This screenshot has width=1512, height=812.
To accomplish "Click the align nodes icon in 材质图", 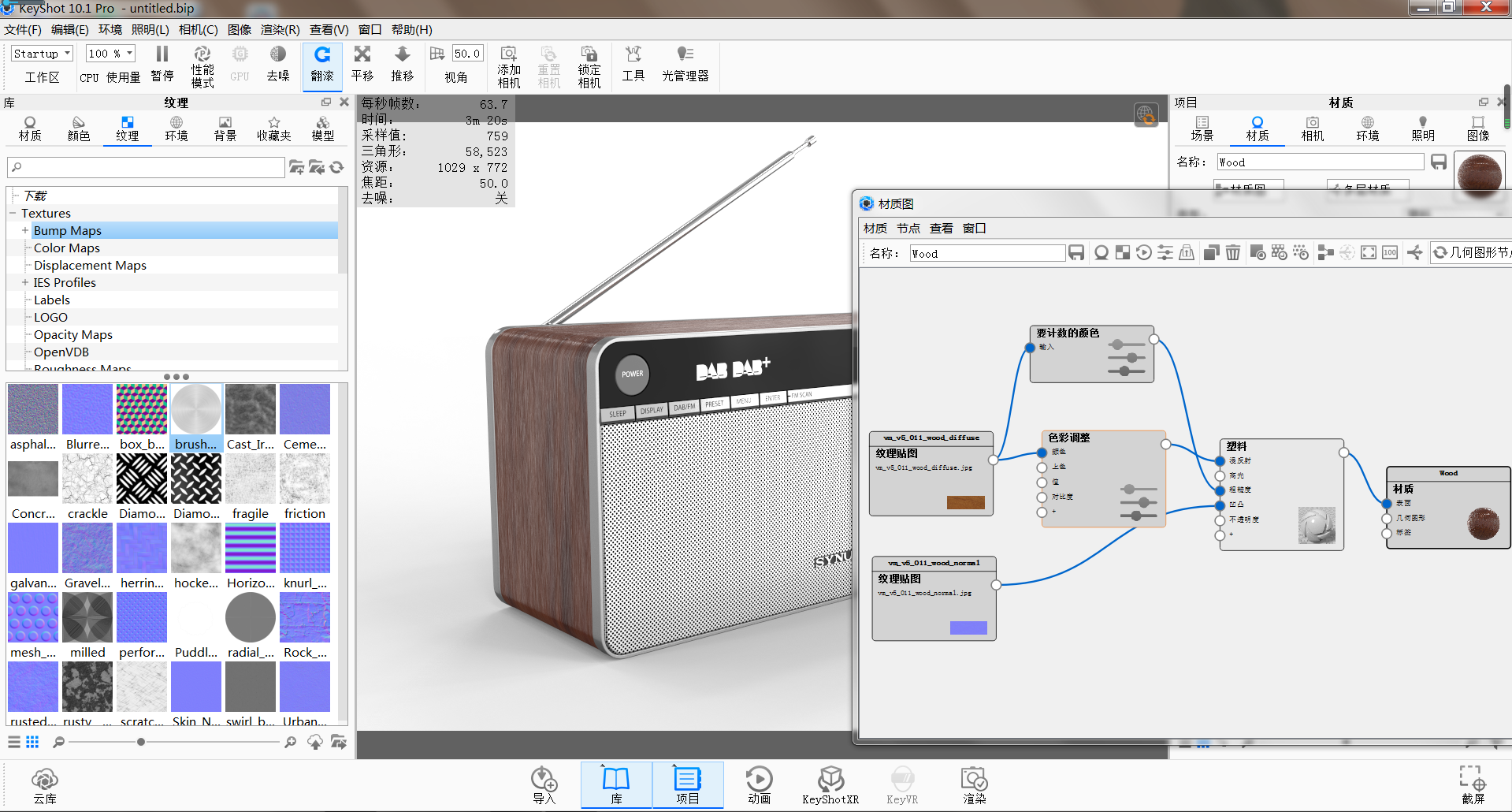I will [x=1326, y=252].
